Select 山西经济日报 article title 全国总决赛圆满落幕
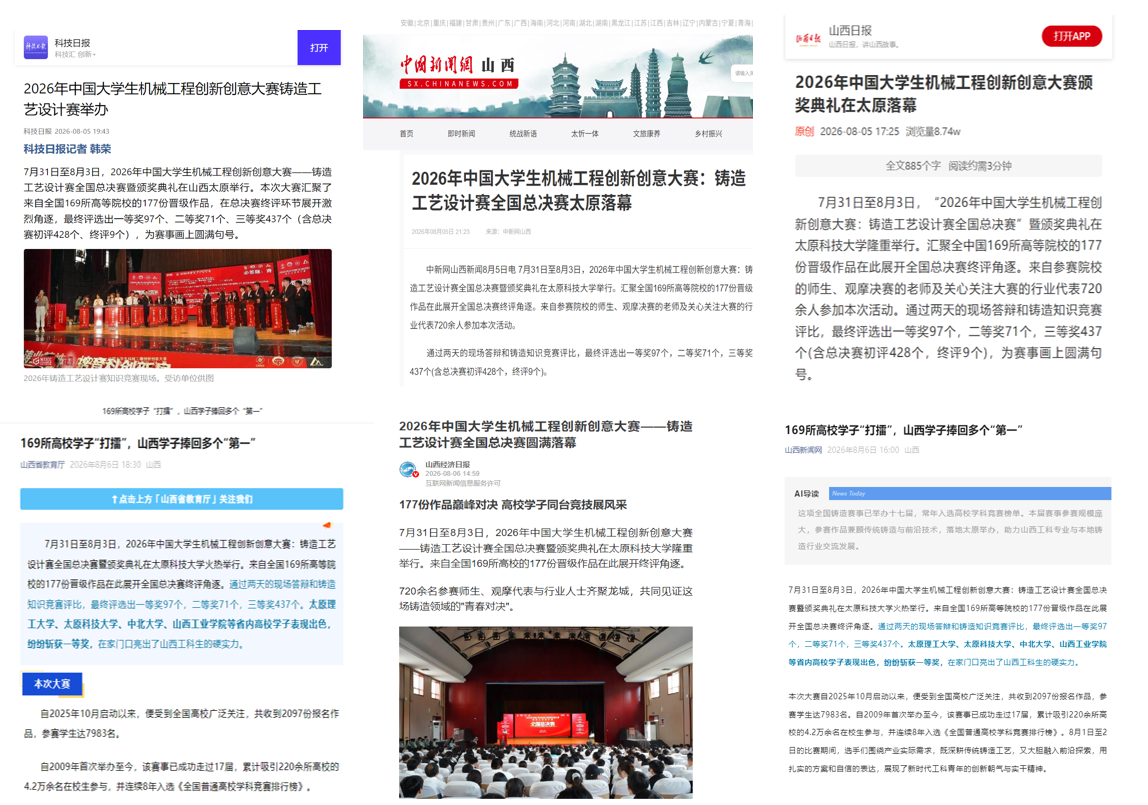Screen dimensions: 1148x805 point(545,434)
